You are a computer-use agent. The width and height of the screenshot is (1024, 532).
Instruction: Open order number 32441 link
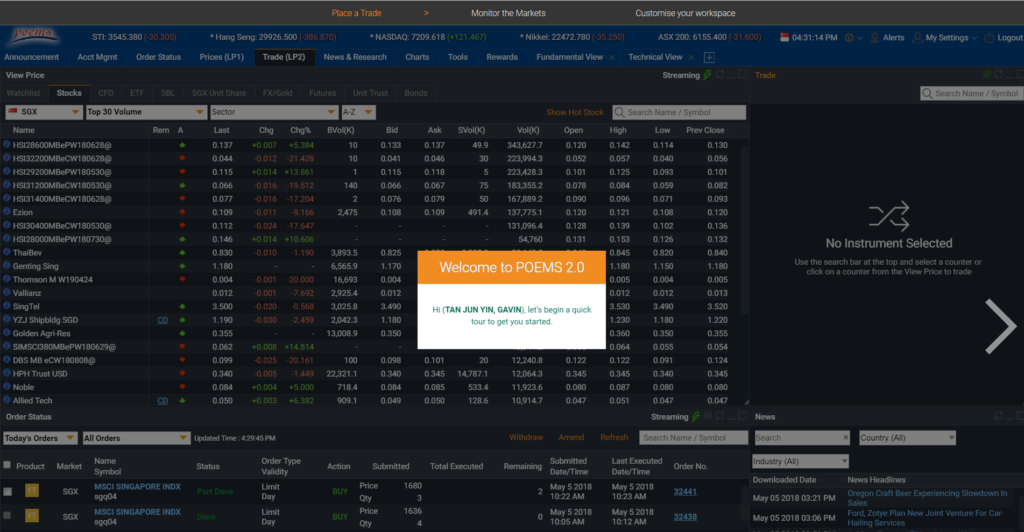(685, 492)
